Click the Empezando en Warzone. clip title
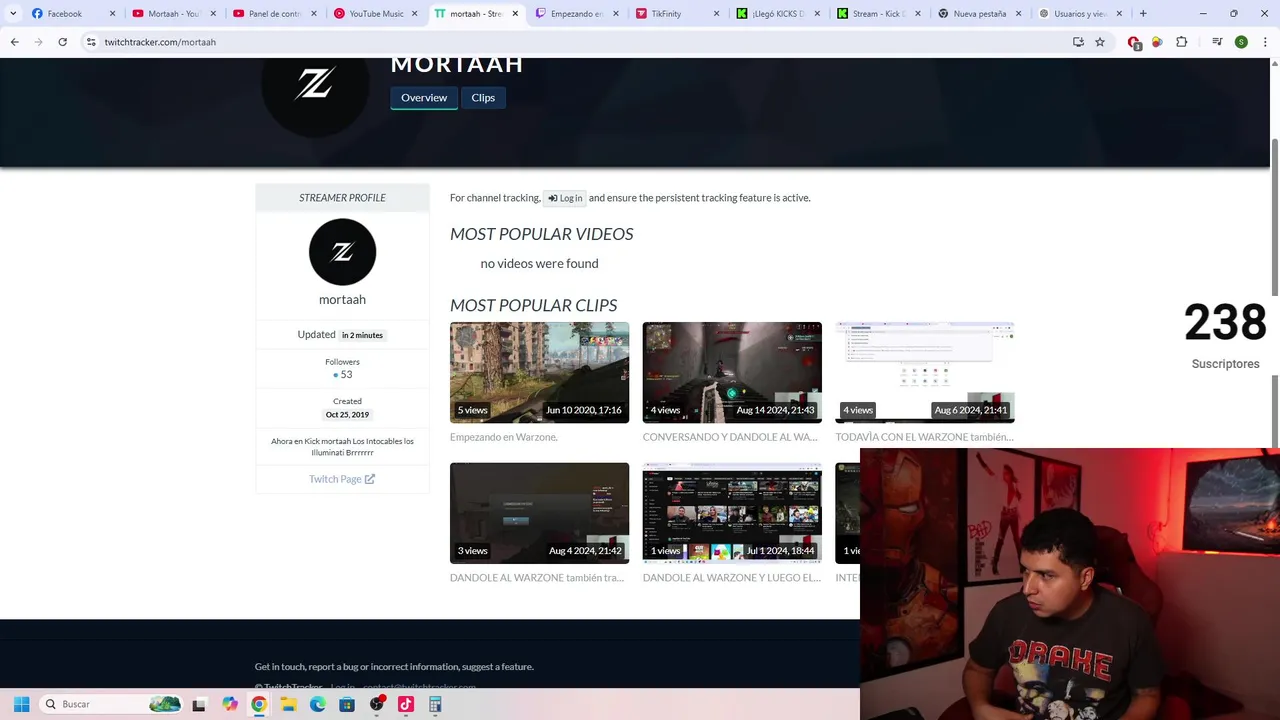The image size is (1280, 720). (504, 437)
